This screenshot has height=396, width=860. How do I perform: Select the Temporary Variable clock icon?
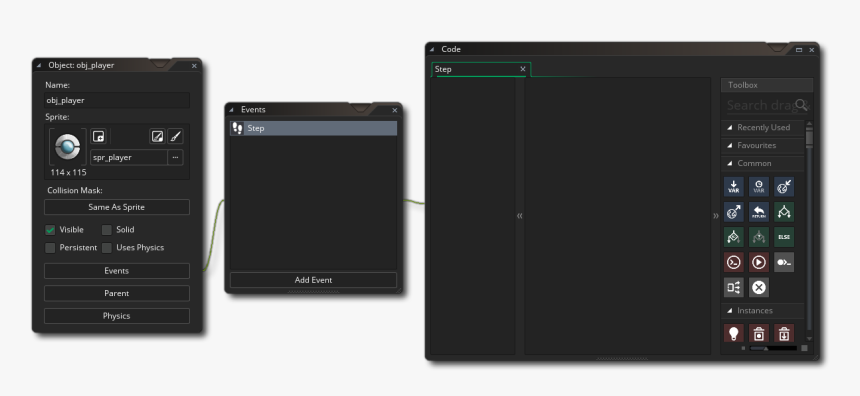point(759,187)
